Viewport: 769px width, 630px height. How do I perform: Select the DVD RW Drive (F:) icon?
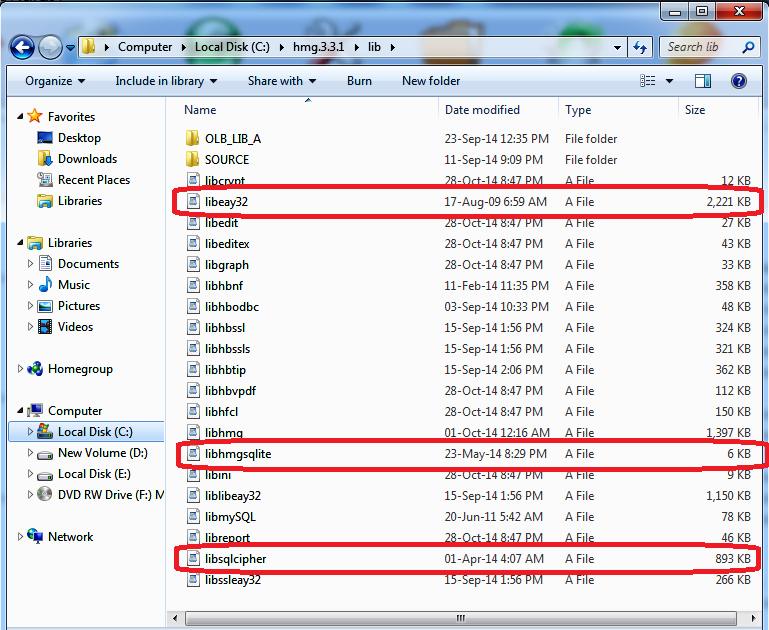click(45, 495)
